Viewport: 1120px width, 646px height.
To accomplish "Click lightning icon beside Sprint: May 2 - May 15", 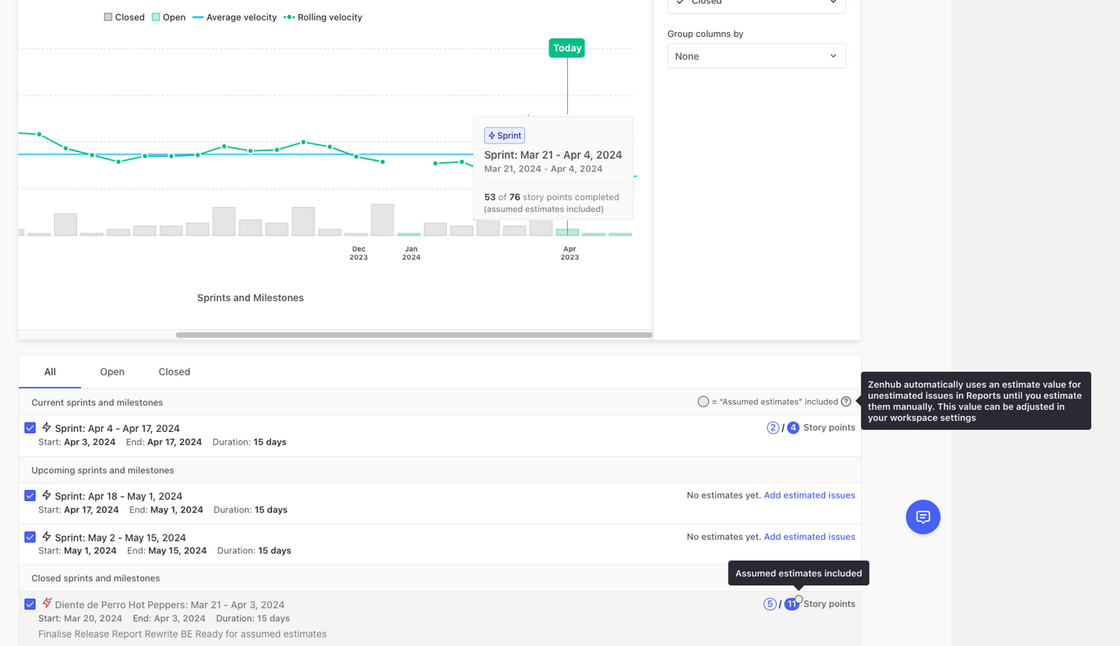I will (46, 537).
